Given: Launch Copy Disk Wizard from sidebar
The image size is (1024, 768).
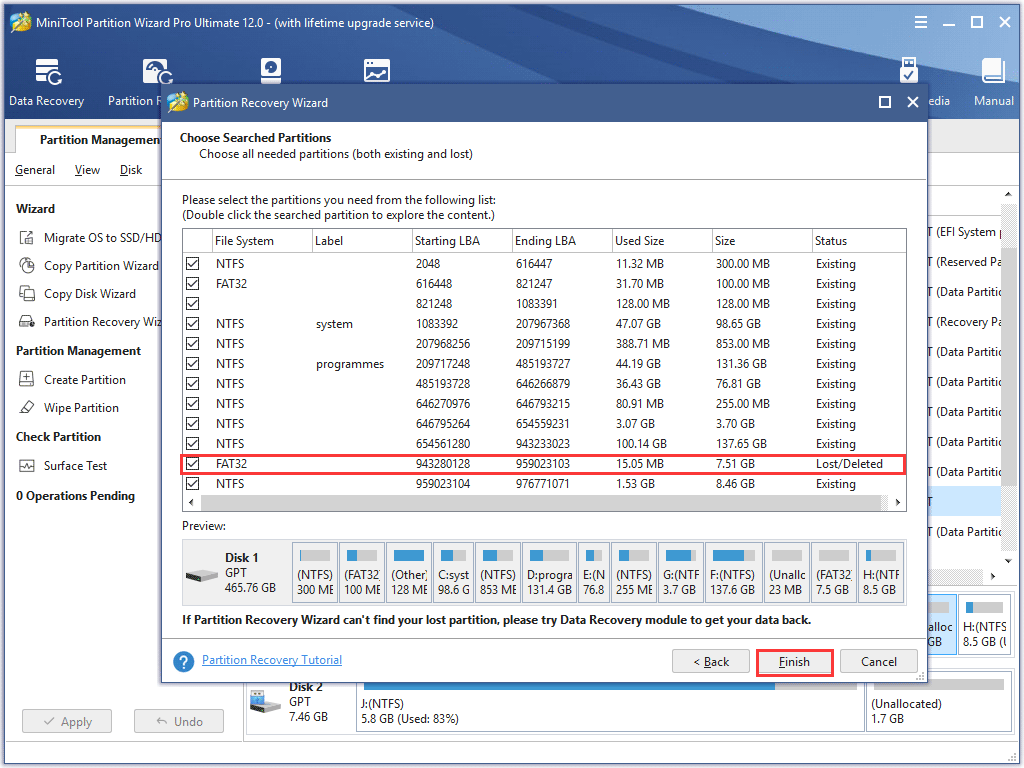Looking at the screenshot, I should [x=90, y=294].
